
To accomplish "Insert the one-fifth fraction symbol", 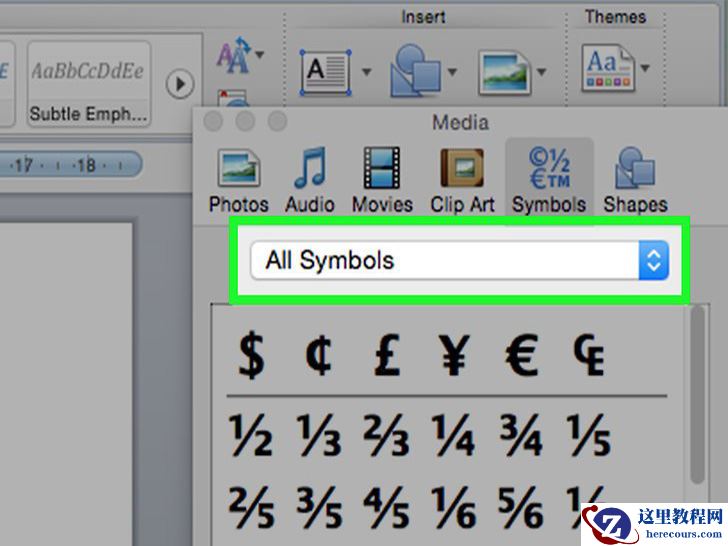I will pos(589,435).
